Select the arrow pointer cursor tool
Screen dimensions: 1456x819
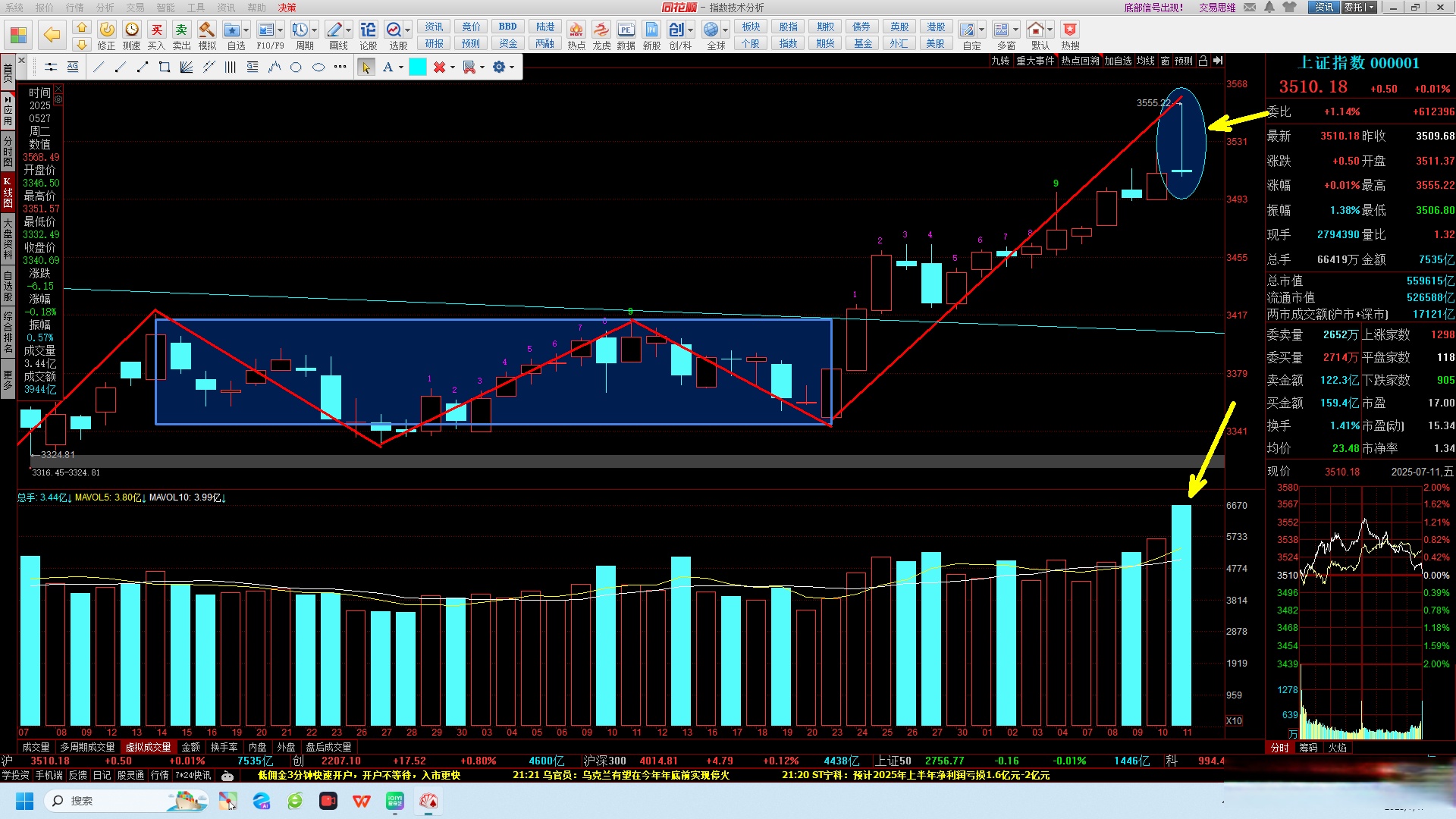coord(366,67)
